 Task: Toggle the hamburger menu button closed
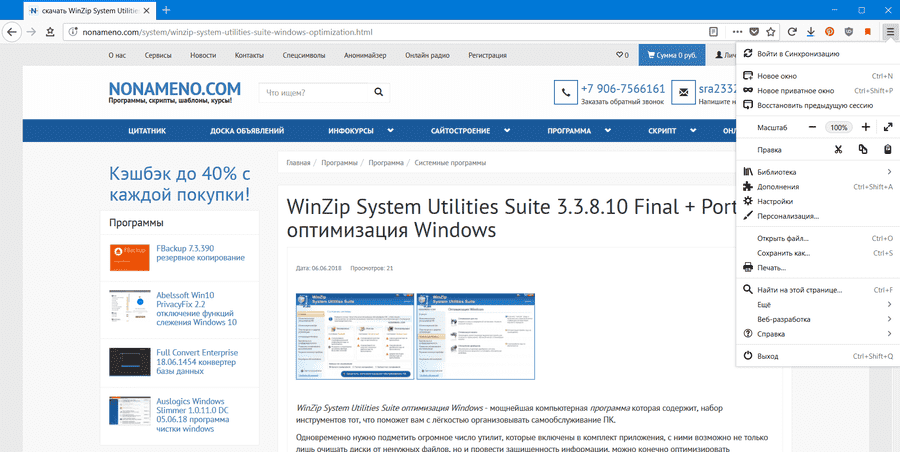pos(890,31)
